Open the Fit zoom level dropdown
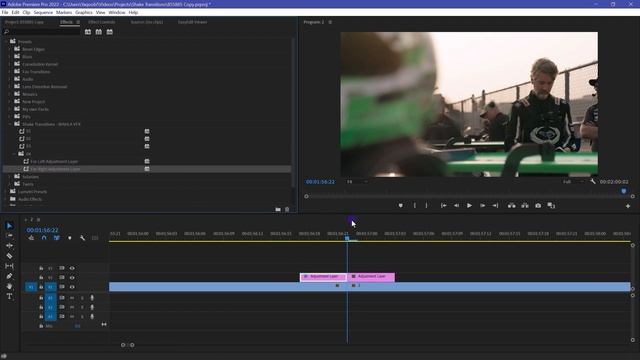The height and width of the screenshot is (360, 640). tap(357, 182)
